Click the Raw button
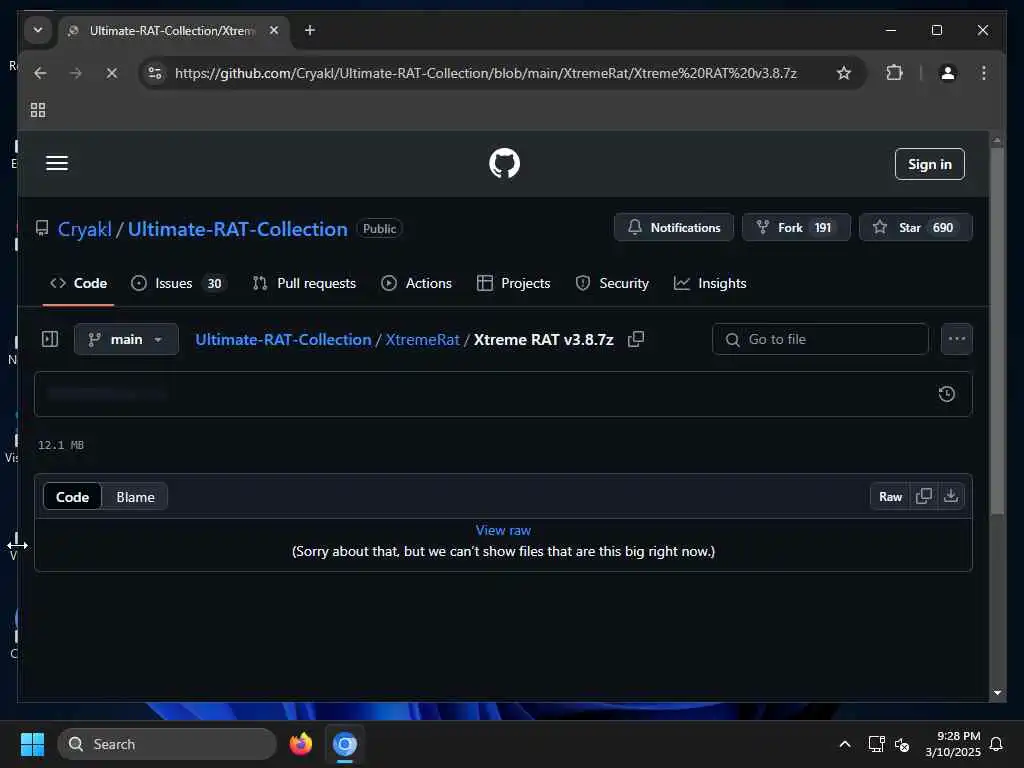This screenshot has width=1024, height=768. click(x=890, y=496)
